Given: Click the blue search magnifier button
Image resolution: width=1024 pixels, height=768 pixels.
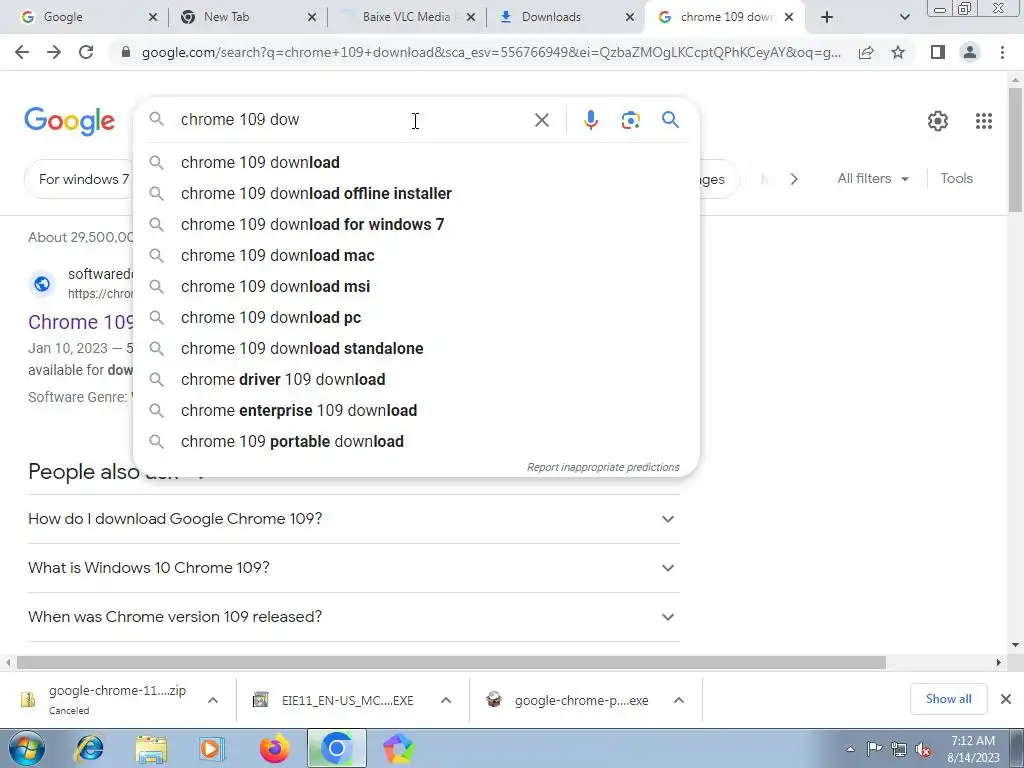Looking at the screenshot, I should [x=670, y=120].
